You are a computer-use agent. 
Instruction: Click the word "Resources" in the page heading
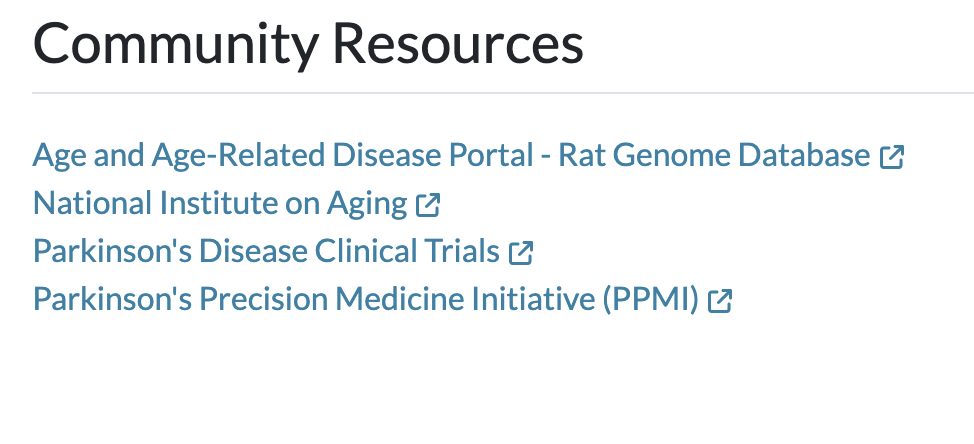coord(458,45)
